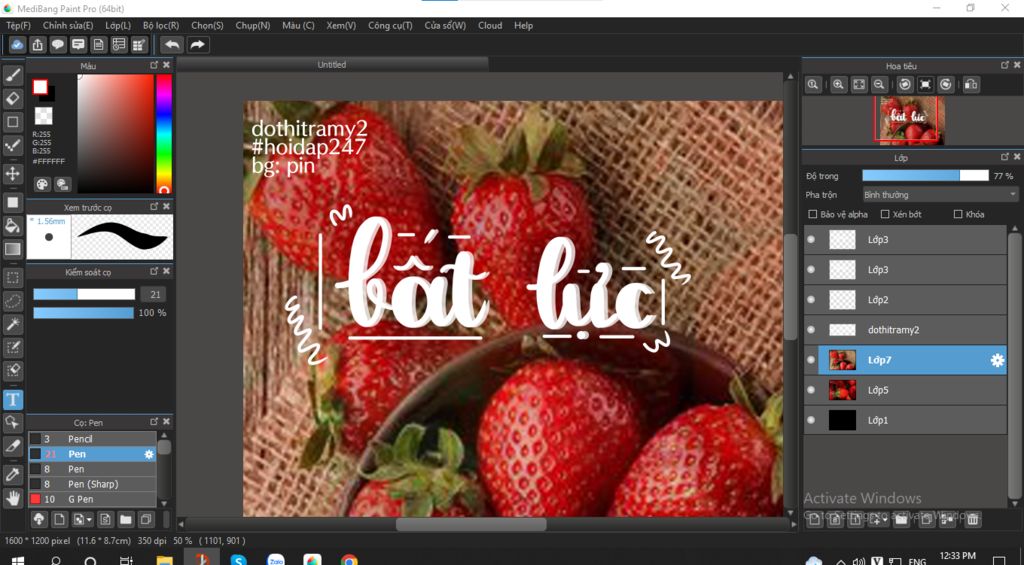The width and height of the screenshot is (1024, 565).
Task: Select the Select Pen tool
Action: pos(12,347)
